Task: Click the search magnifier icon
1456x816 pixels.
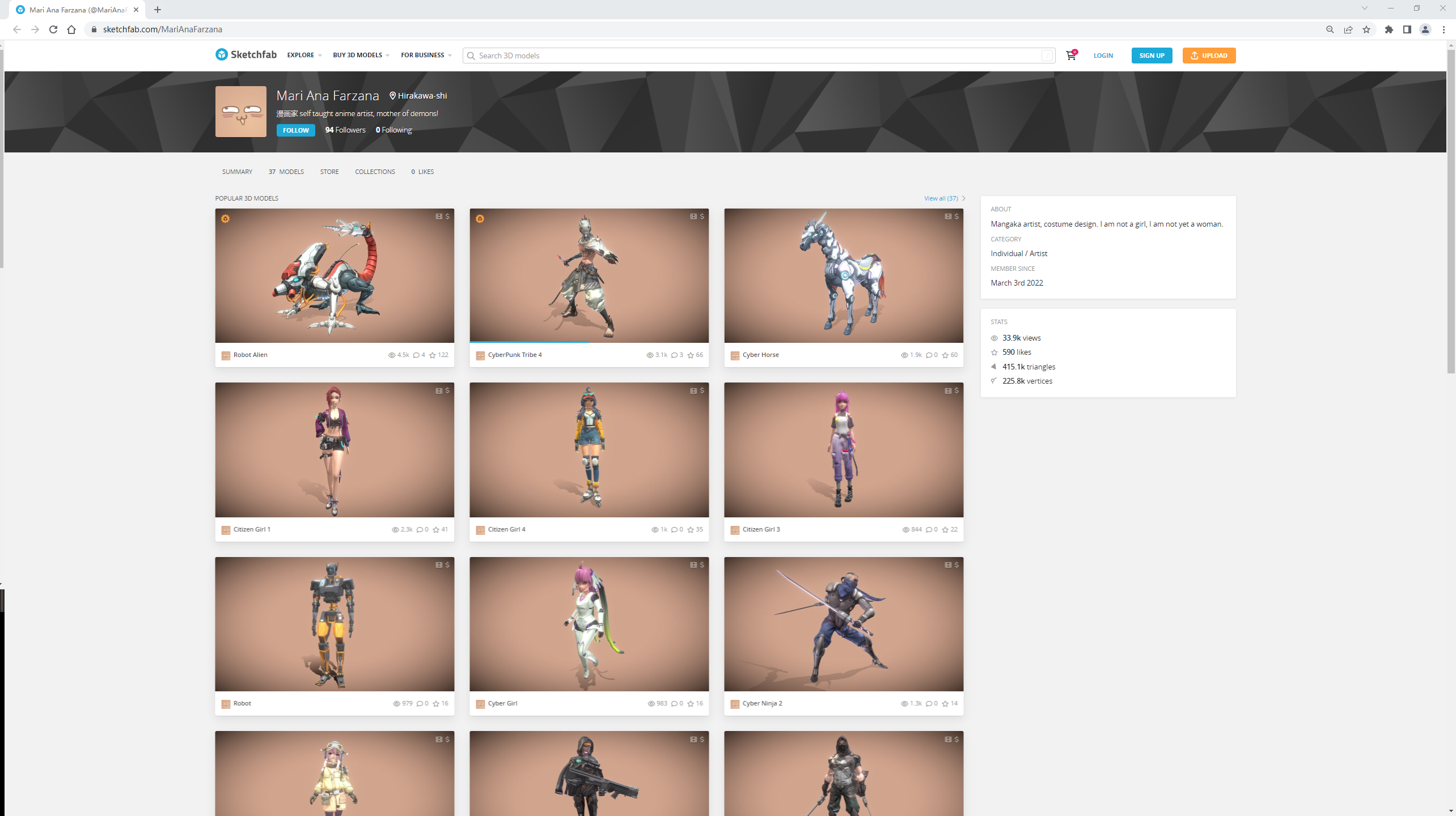Action: click(x=471, y=56)
